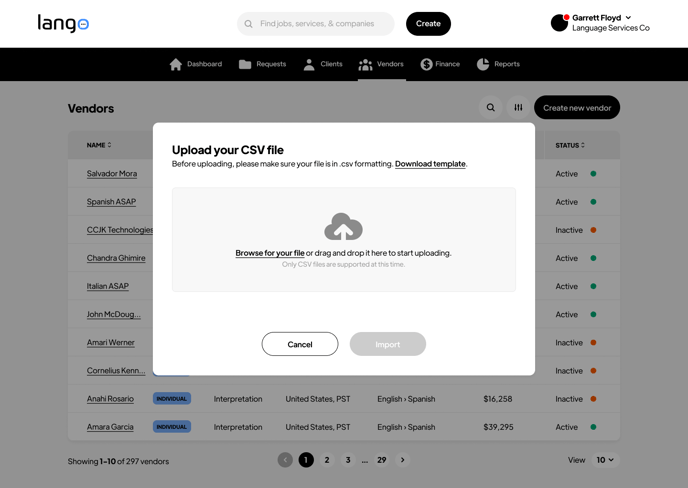Open the Finance tab

tap(440, 64)
